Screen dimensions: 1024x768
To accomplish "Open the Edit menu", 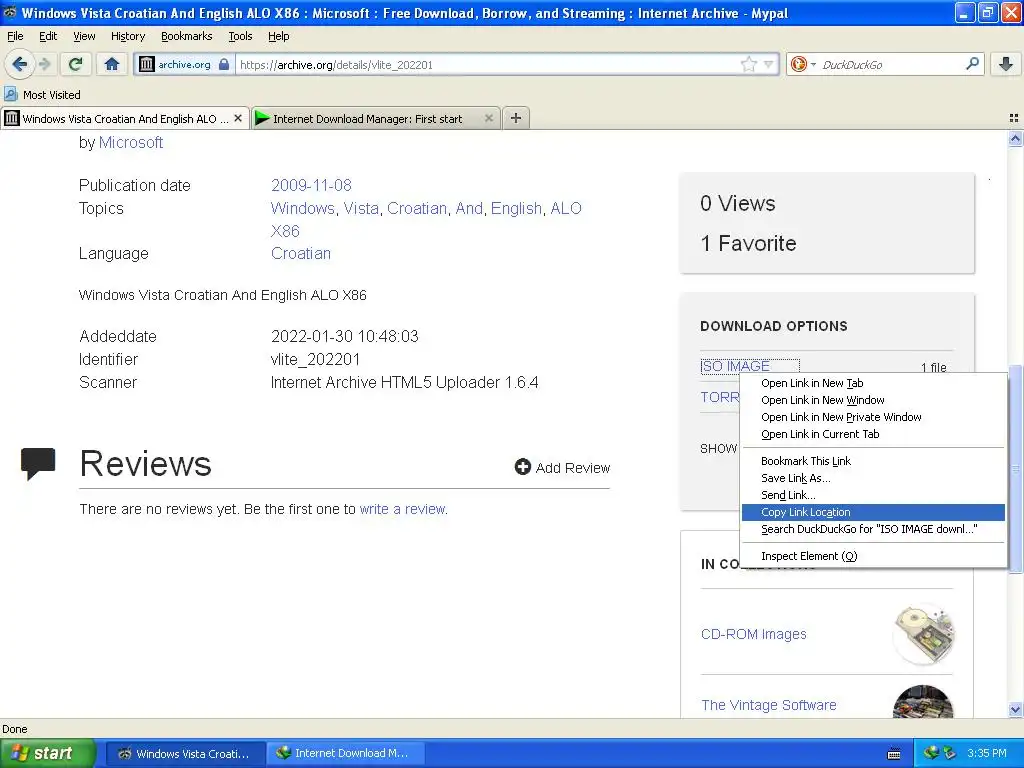I will click(x=48, y=36).
